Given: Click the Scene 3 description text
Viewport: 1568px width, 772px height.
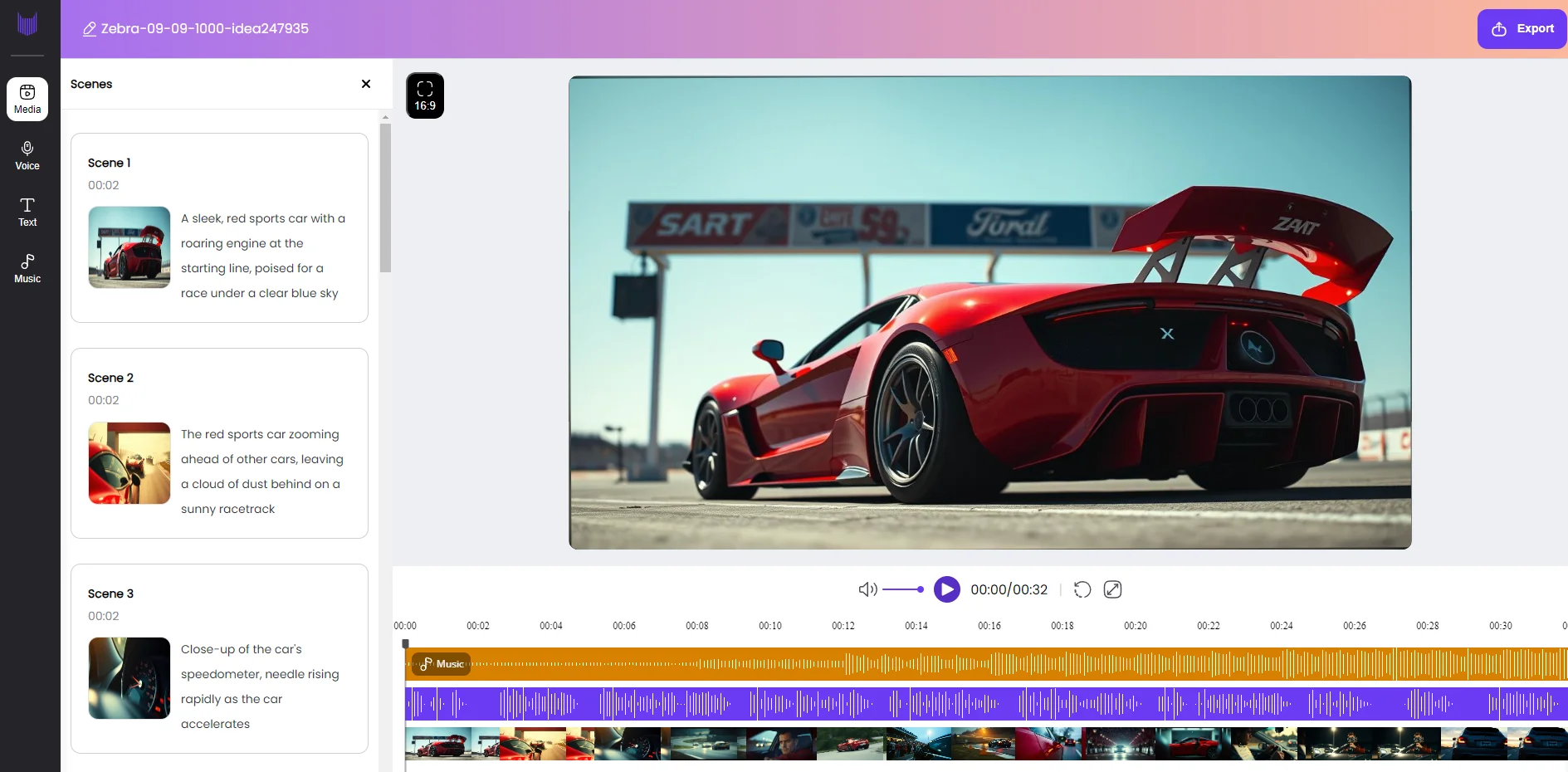Looking at the screenshot, I should point(260,686).
